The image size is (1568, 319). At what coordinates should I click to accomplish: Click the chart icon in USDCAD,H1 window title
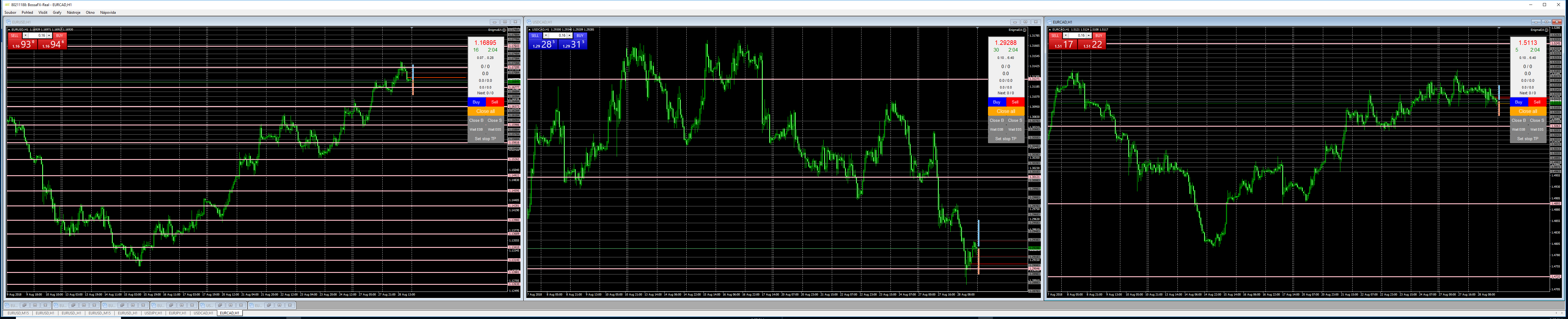click(530, 22)
